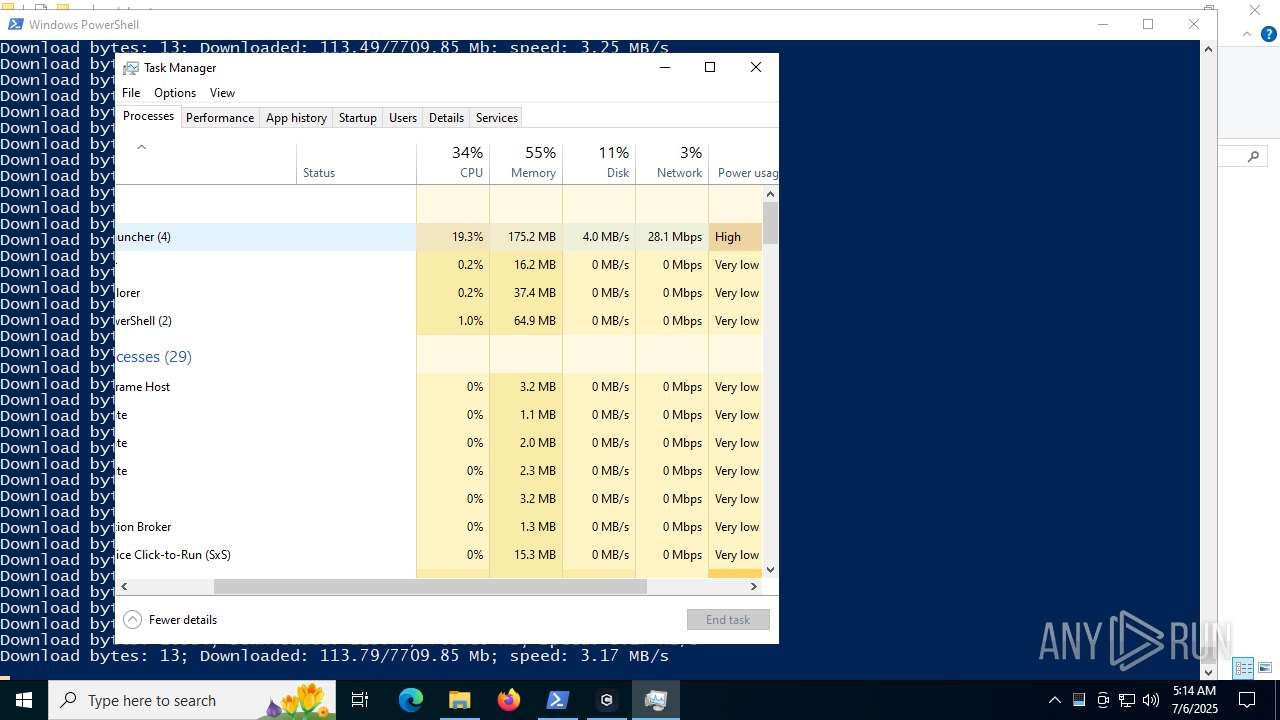Image resolution: width=1280 pixels, height=720 pixels.
Task: Switch to Task Manager taskbar icon
Action: point(655,700)
